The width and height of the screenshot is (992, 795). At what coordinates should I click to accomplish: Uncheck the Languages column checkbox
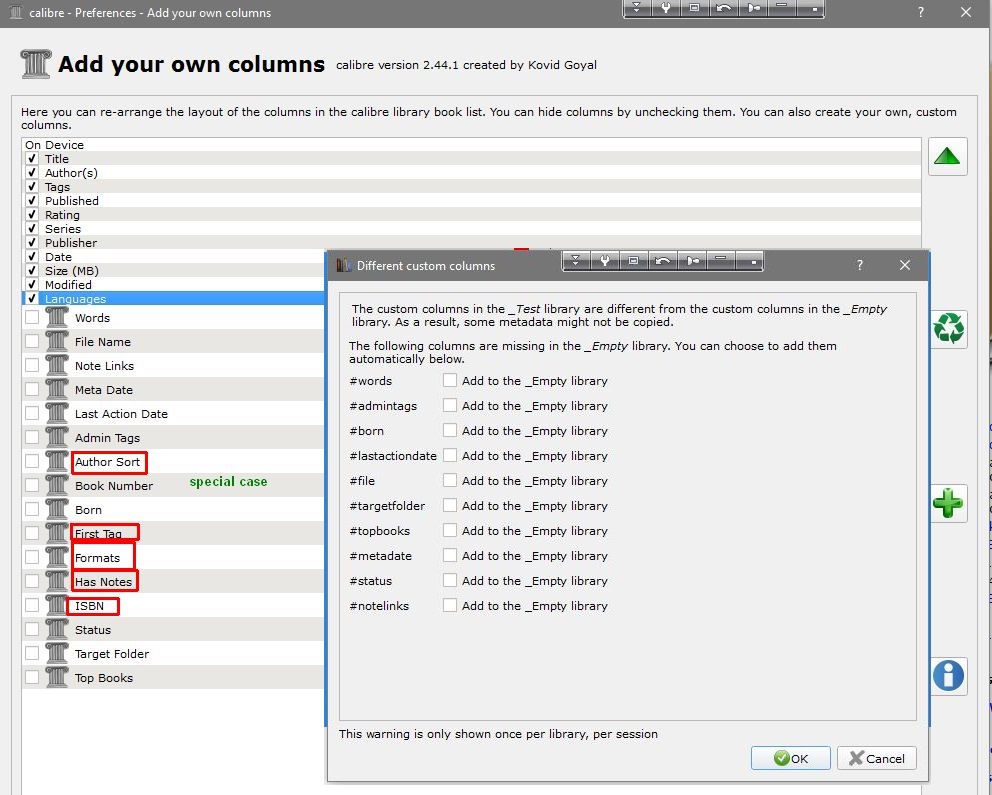click(x=32, y=298)
